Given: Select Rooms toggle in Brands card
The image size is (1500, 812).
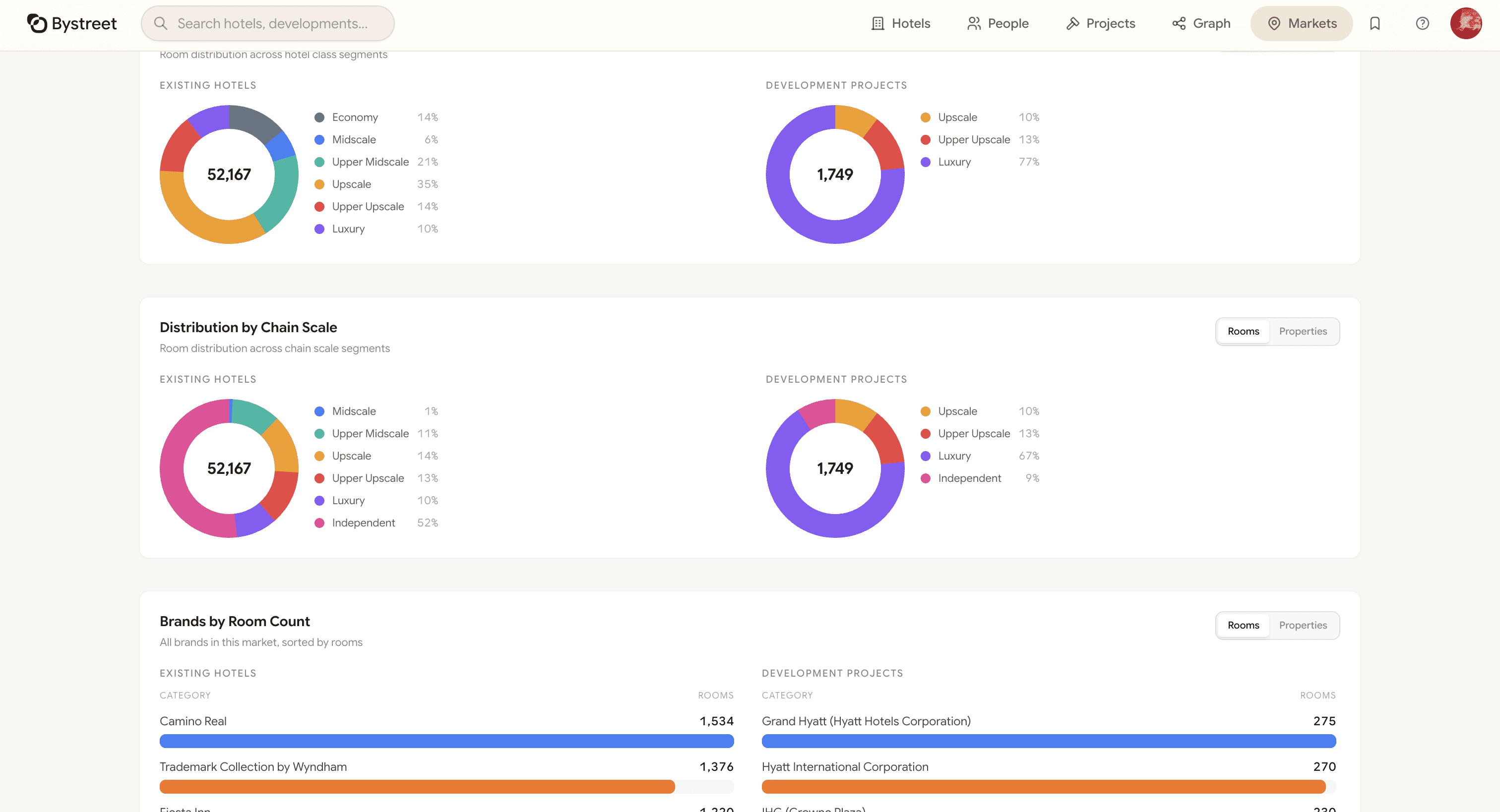Looking at the screenshot, I should point(1243,625).
